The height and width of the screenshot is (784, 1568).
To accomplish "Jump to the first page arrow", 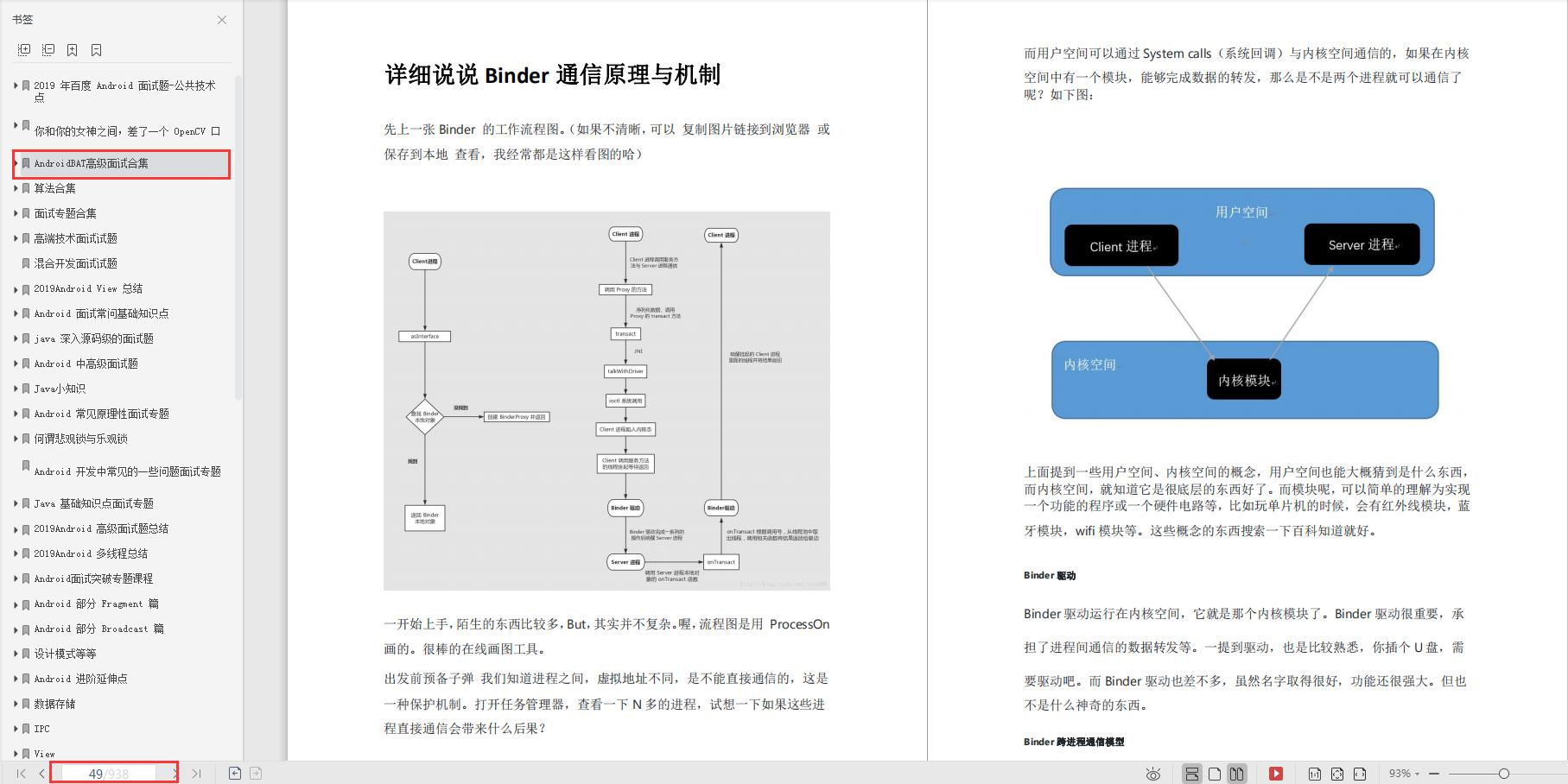I will pyautogui.click(x=21, y=772).
